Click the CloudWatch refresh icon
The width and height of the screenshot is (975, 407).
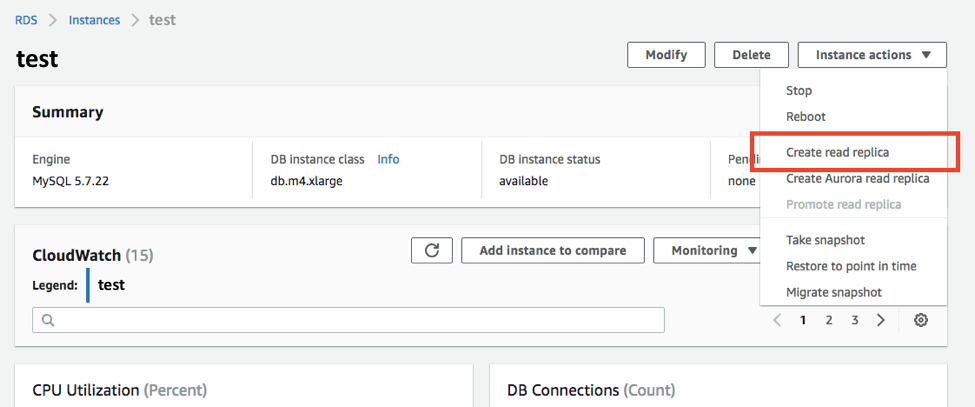pos(432,251)
